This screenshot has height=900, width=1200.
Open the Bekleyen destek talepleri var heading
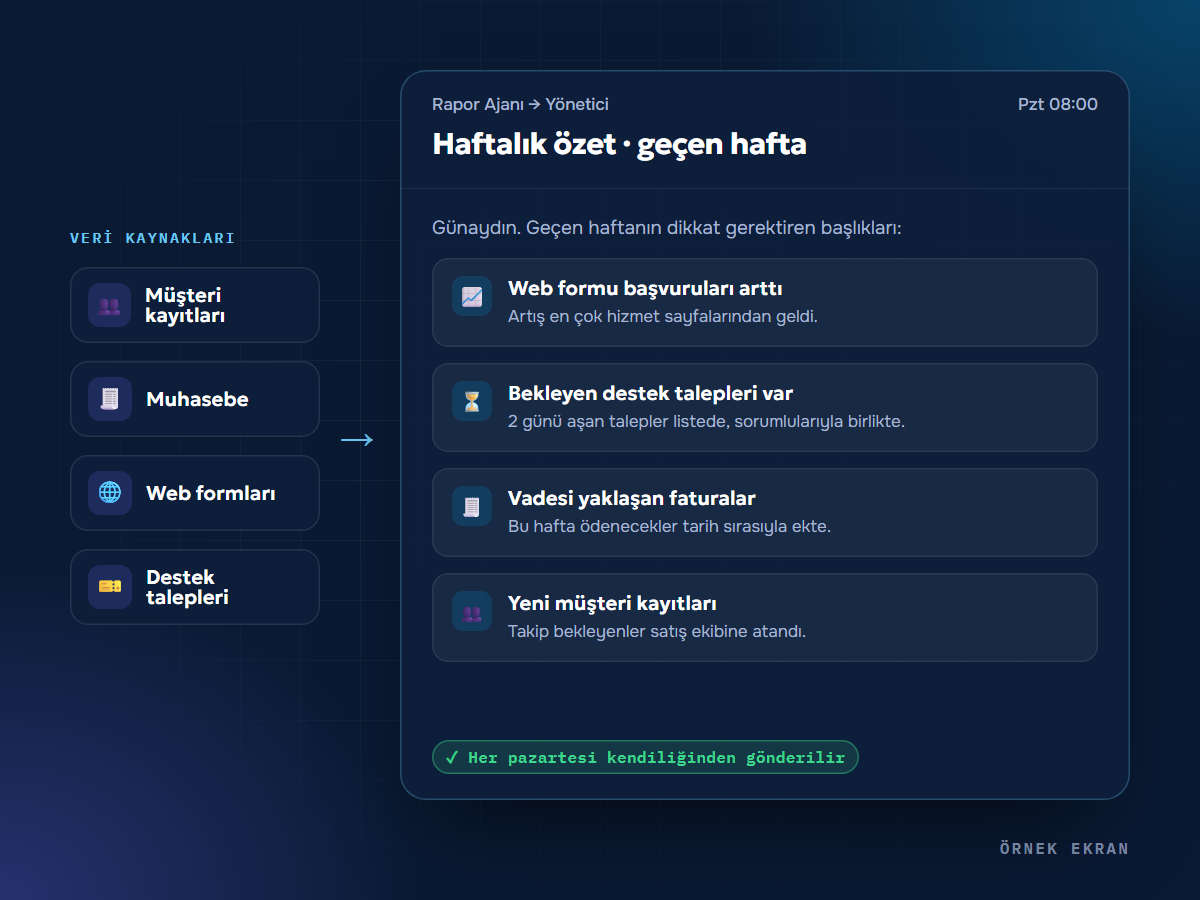tap(650, 394)
